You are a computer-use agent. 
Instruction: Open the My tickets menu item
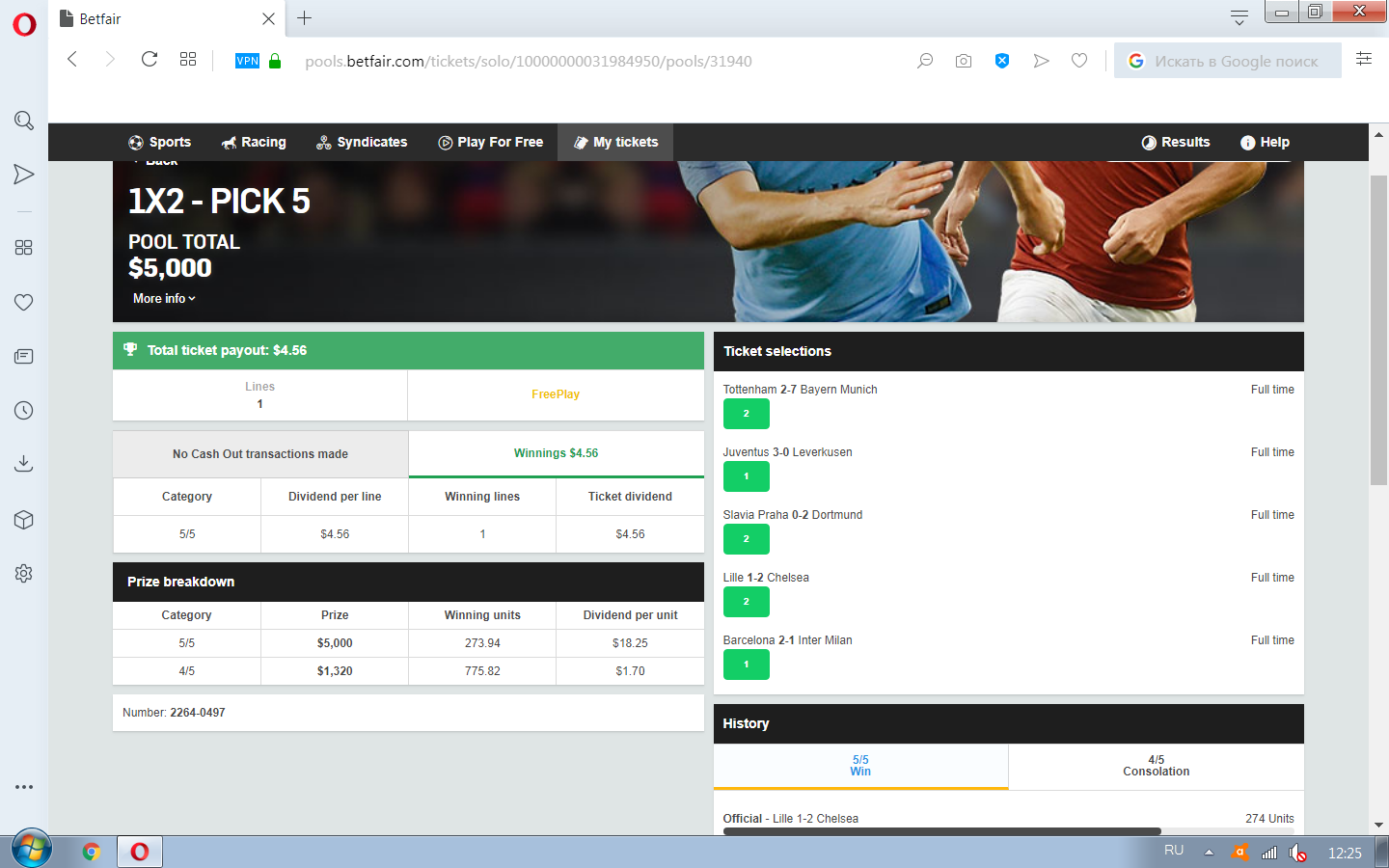tap(615, 142)
